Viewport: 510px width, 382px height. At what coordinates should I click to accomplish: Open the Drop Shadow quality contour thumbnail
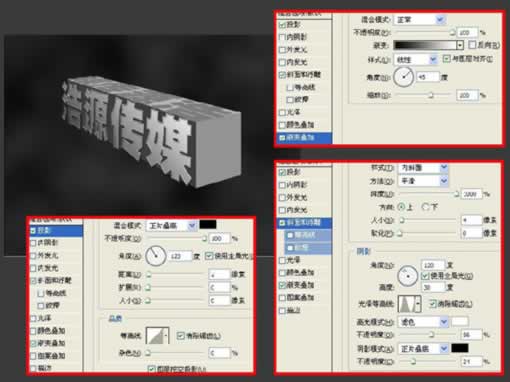coord(157,336)
